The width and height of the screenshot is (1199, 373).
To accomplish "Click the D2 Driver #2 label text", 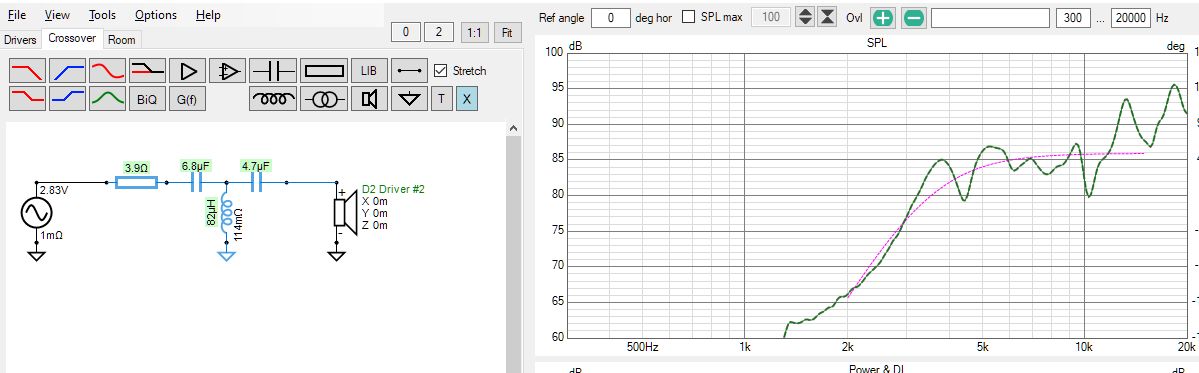I will [x=393, y=189].
